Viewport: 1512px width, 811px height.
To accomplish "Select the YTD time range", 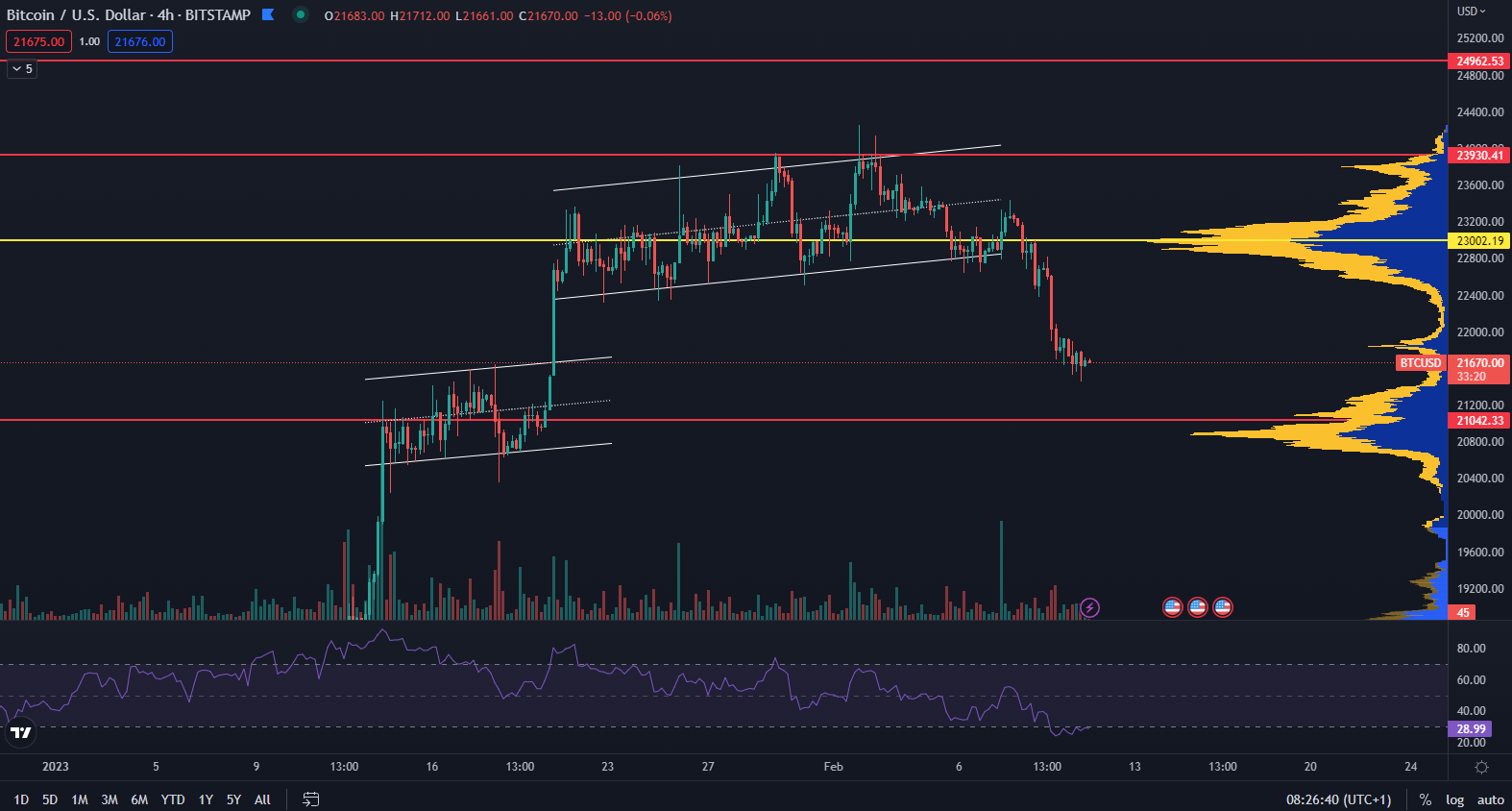I will 173,799.
